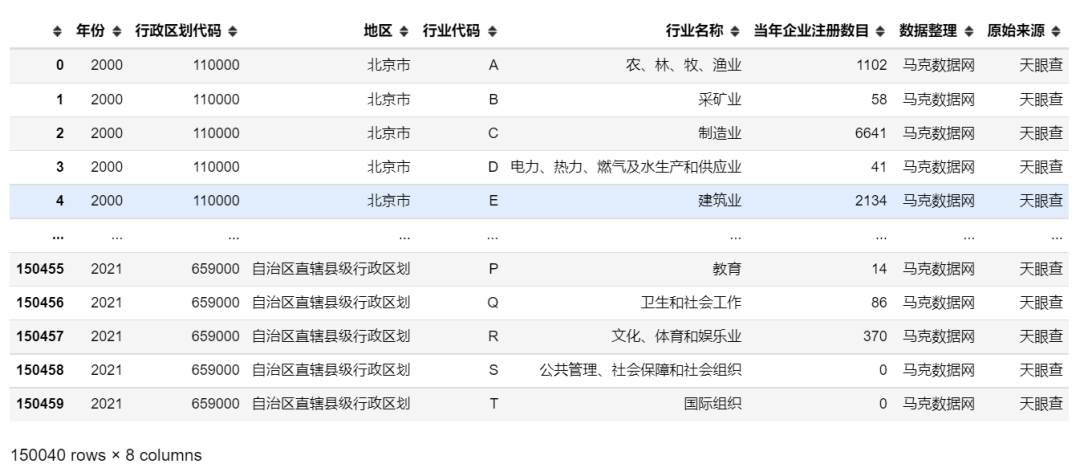This screenshot has width=1080, height=468.
Task: Click the 年份 column header
Action: pyautogui.click(x=90, y=31)
